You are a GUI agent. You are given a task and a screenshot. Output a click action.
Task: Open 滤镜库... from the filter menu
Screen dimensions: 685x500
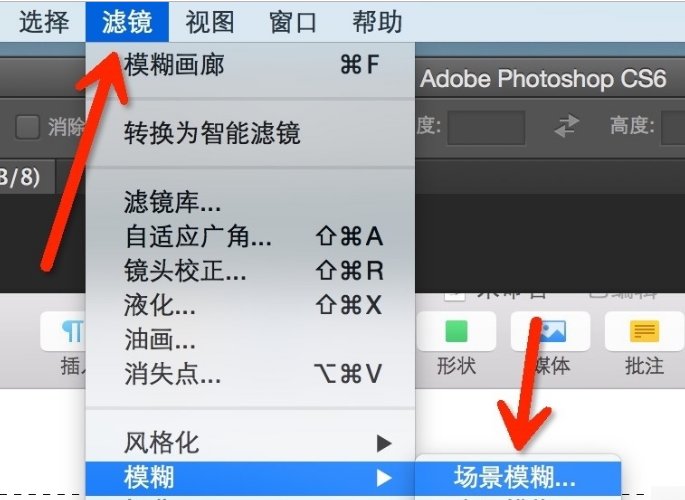point(250,202)
